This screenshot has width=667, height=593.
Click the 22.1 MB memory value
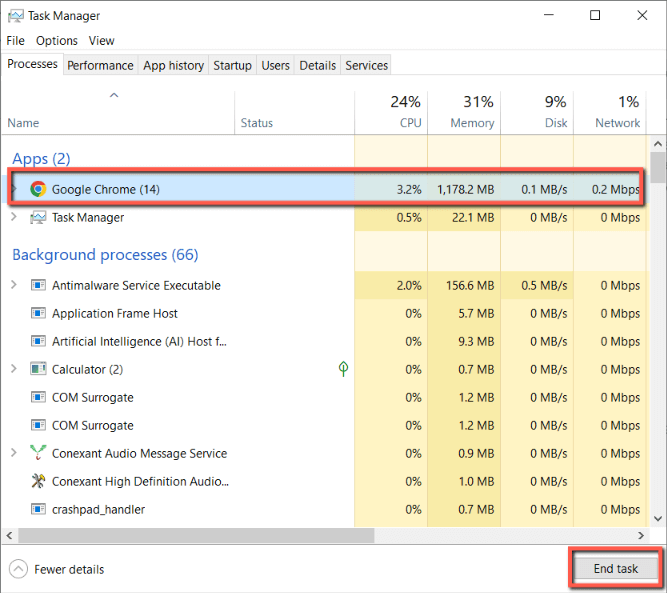coord(473,218)
